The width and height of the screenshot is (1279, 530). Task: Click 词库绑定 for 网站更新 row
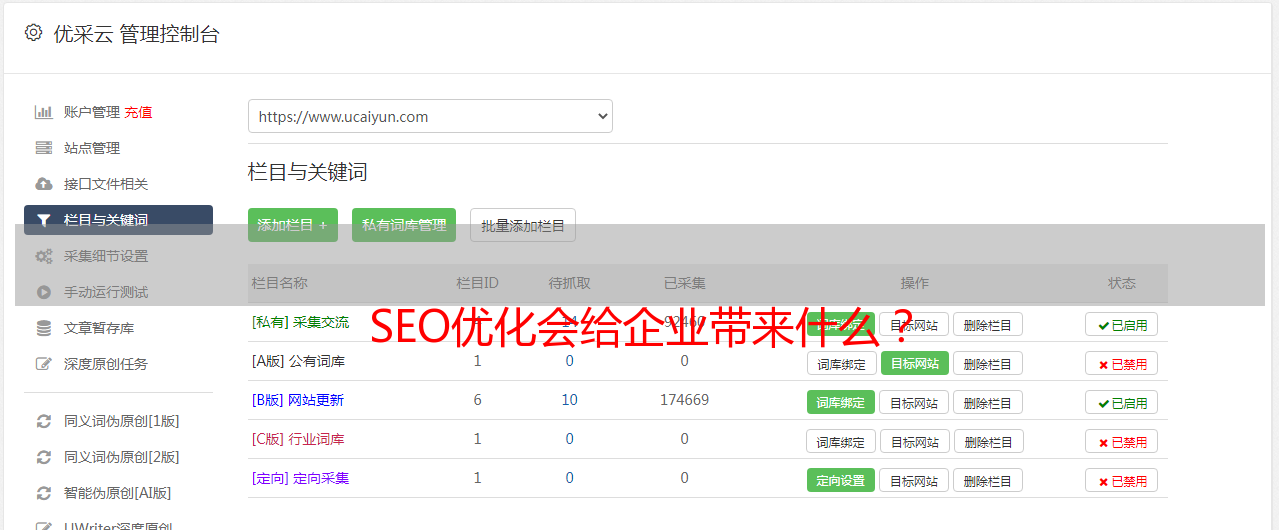841,402
